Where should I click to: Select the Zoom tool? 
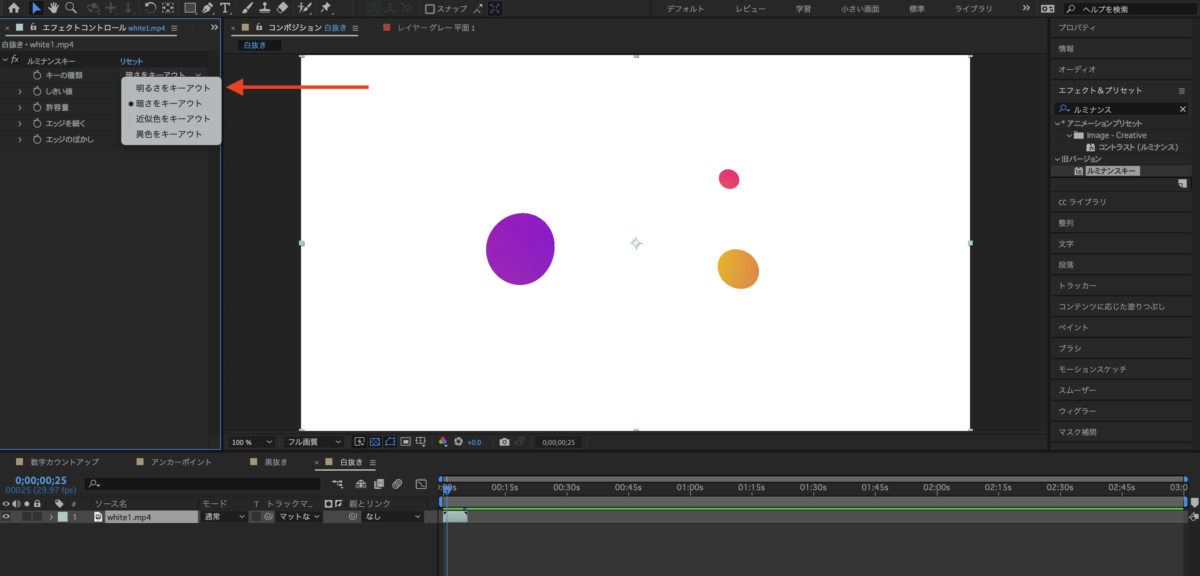[x=69, y=8]
